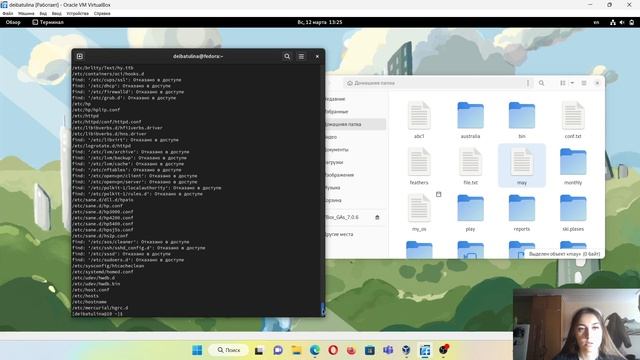
Task: Click the volume icon in the GNOME top bar
Action: [x=622, y=22]
